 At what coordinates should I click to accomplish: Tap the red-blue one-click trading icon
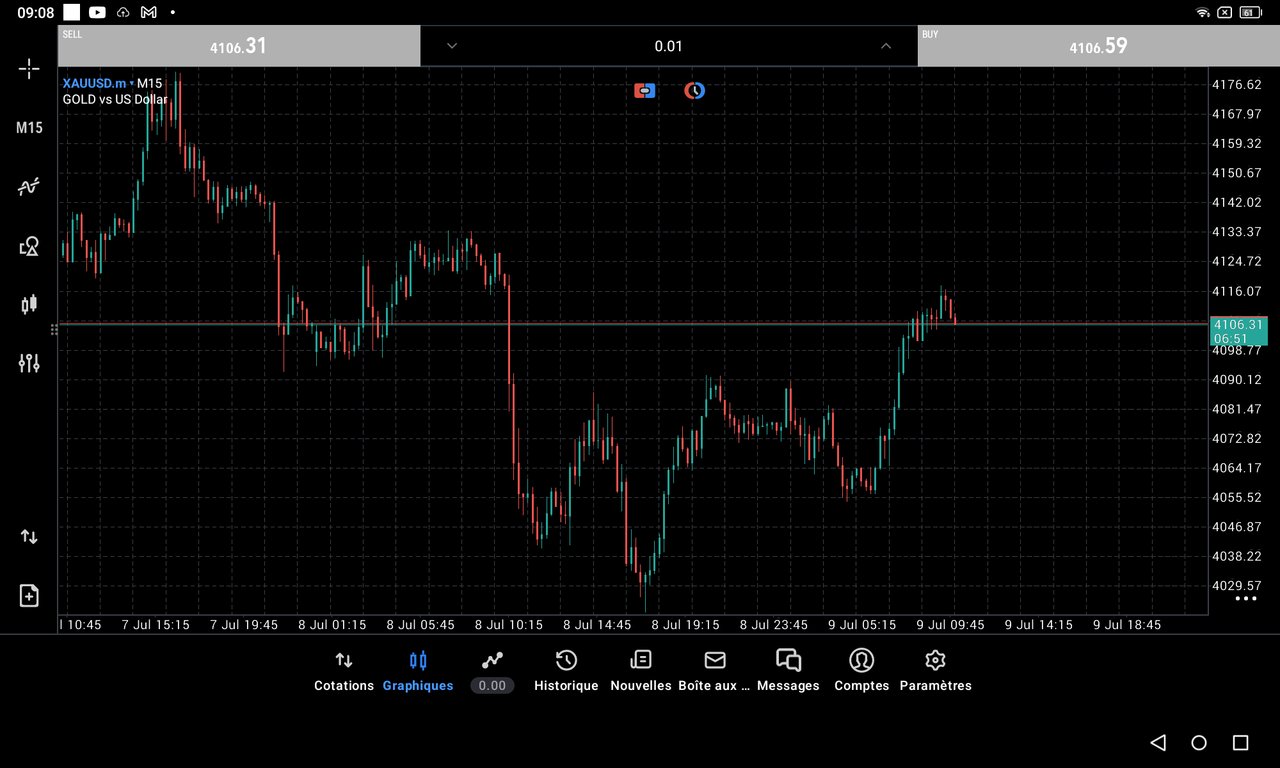pos(644,91)
